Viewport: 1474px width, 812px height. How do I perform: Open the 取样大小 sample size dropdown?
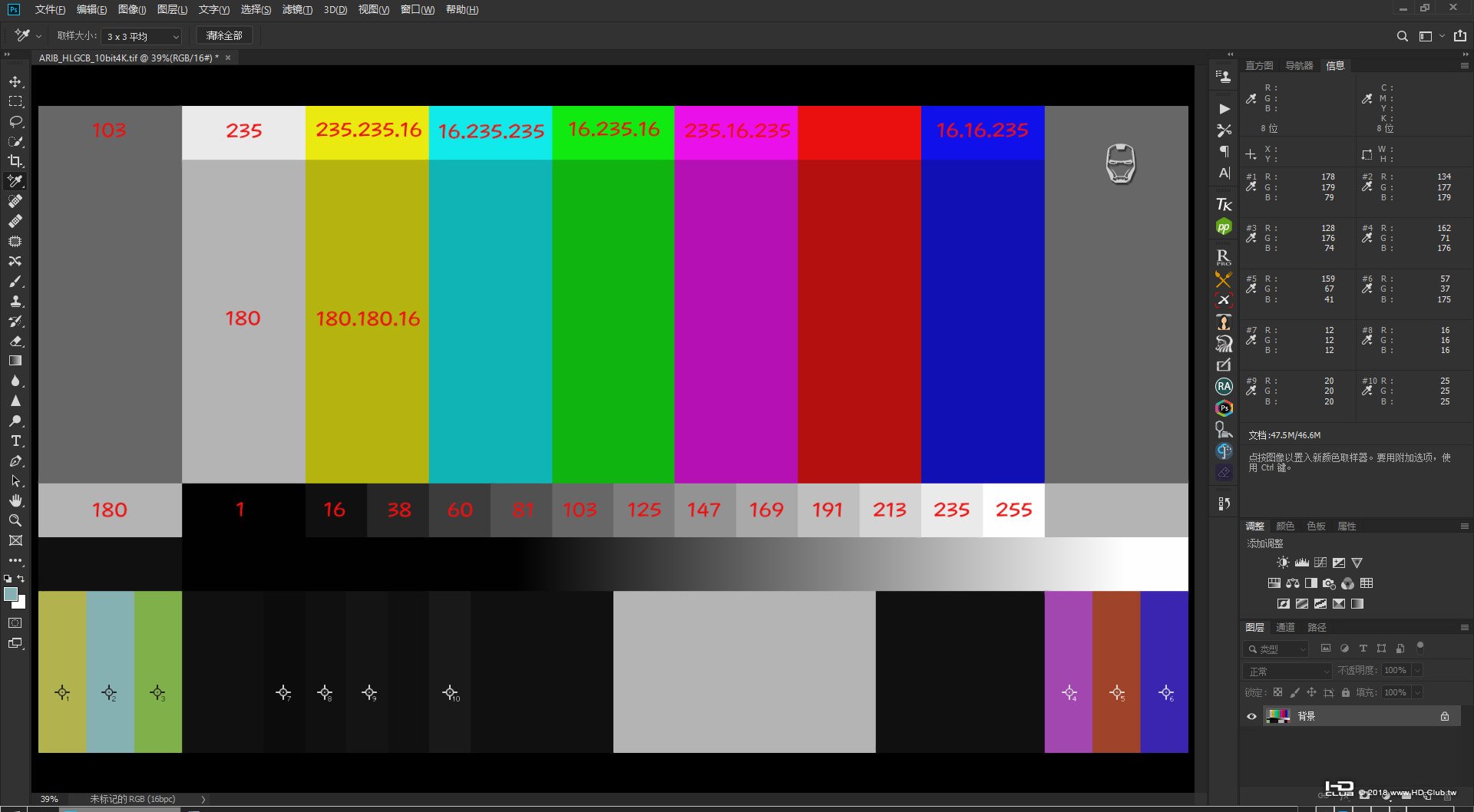(x=142, y=36)
